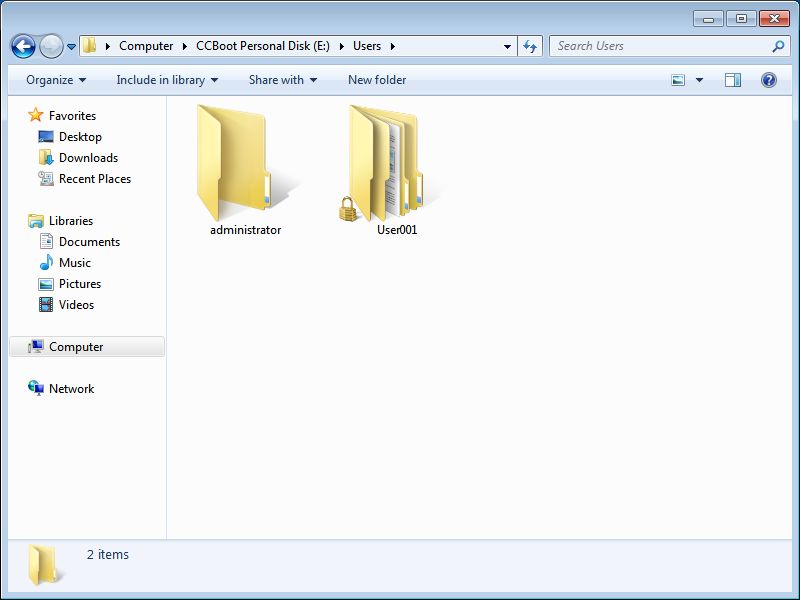The height and width of the screenshot is (600, 800).
Task: Open the view options dropdown arrow
Action: (699, 80)
